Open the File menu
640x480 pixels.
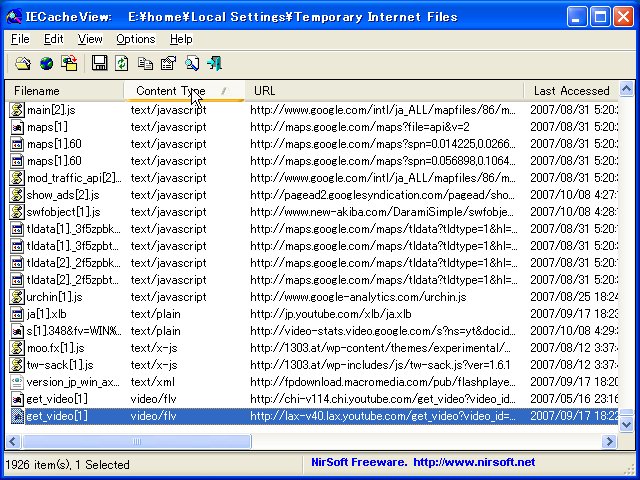click(x=20, y=39)
